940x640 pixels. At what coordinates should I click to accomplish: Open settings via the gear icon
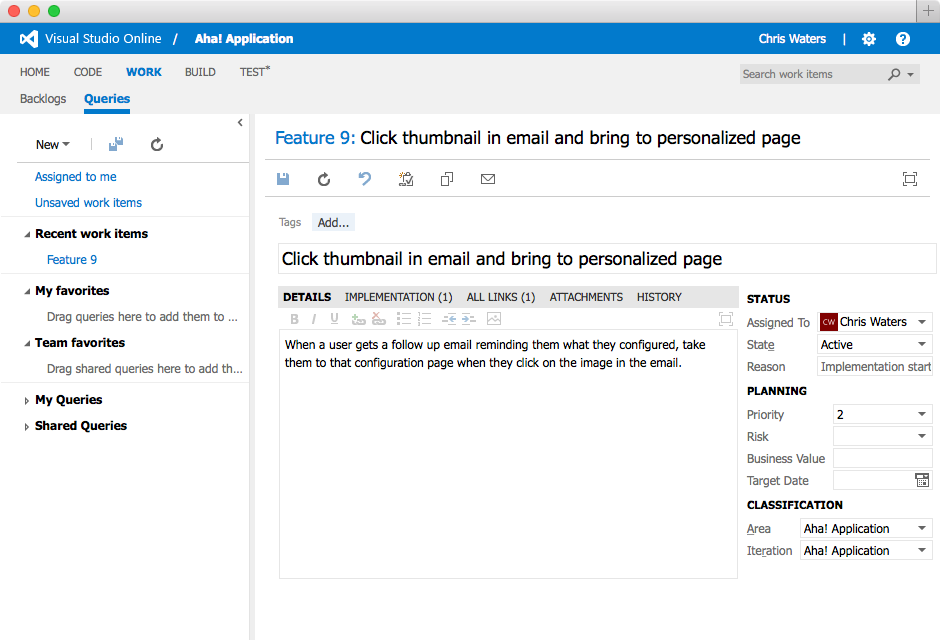coord(869,39)
